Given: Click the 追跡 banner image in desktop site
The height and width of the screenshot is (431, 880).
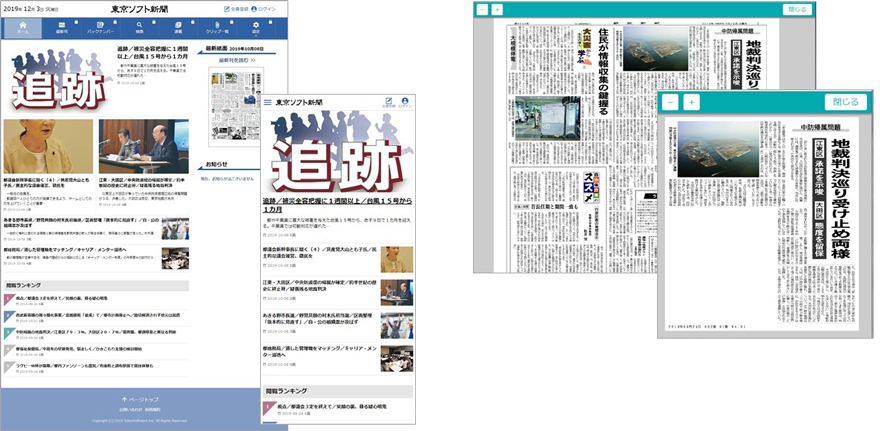Looking at the screenshot, I should click(59, 79).
